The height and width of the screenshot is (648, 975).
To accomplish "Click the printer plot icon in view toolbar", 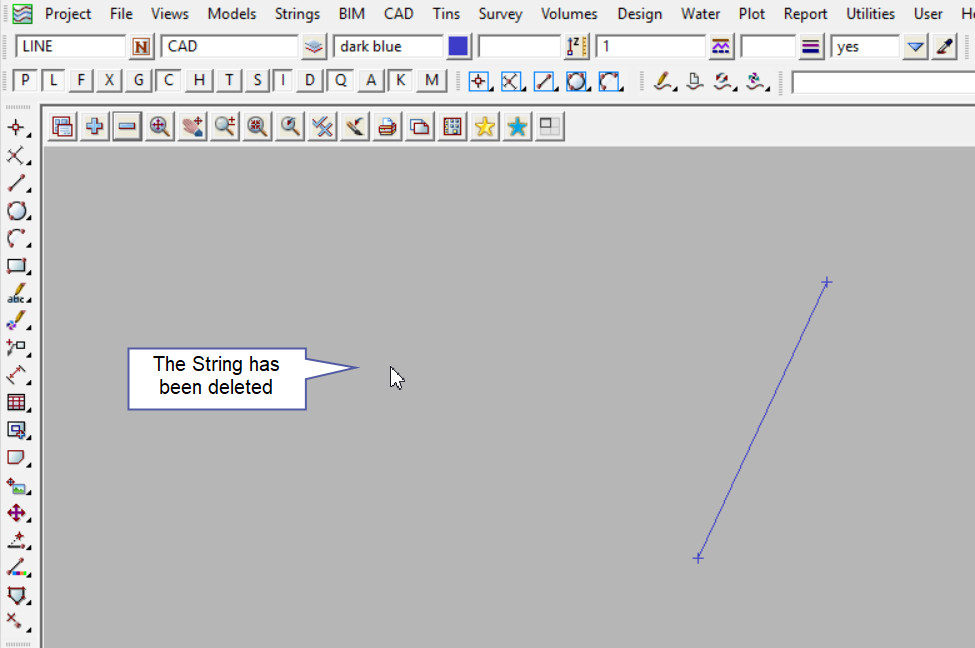I will coord(387,127).
